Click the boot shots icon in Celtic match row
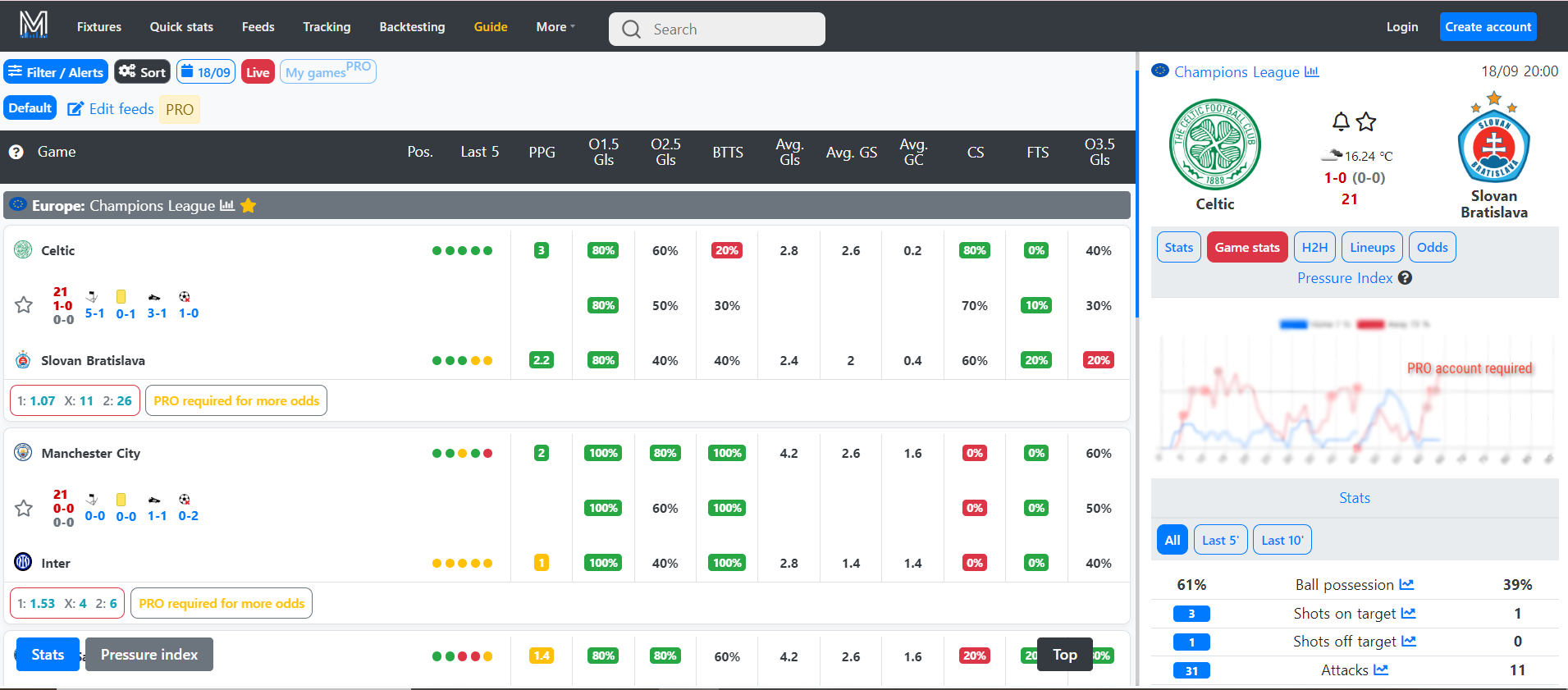 (x=154, y=297)
